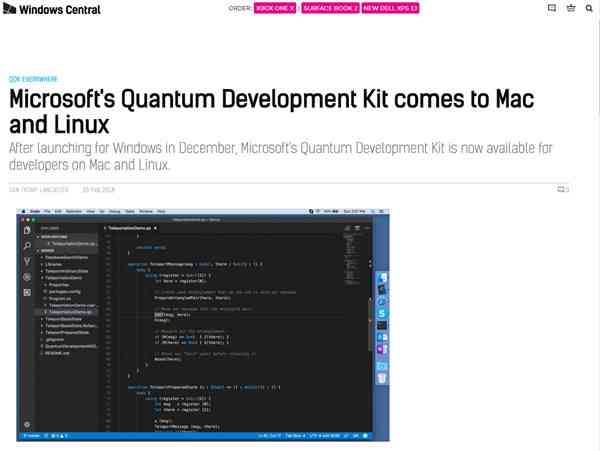This screenshot has width=600, height=451.
Task: Open the Windows Central home logo
Action: 52,9
